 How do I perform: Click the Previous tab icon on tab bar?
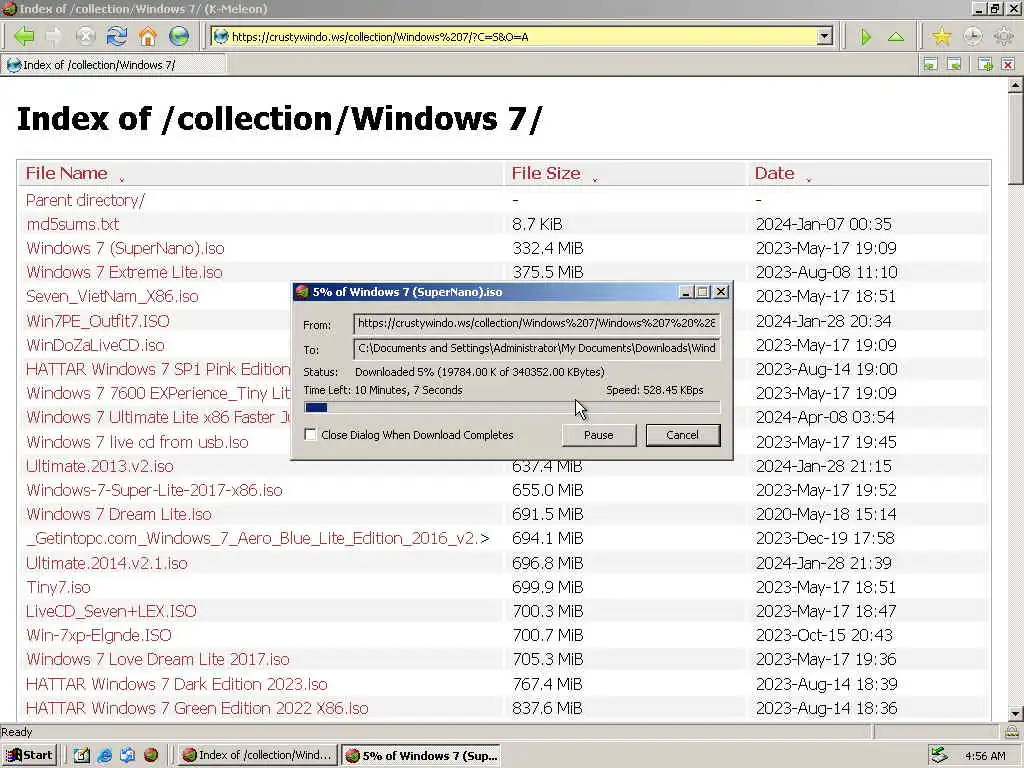(930, 64)
